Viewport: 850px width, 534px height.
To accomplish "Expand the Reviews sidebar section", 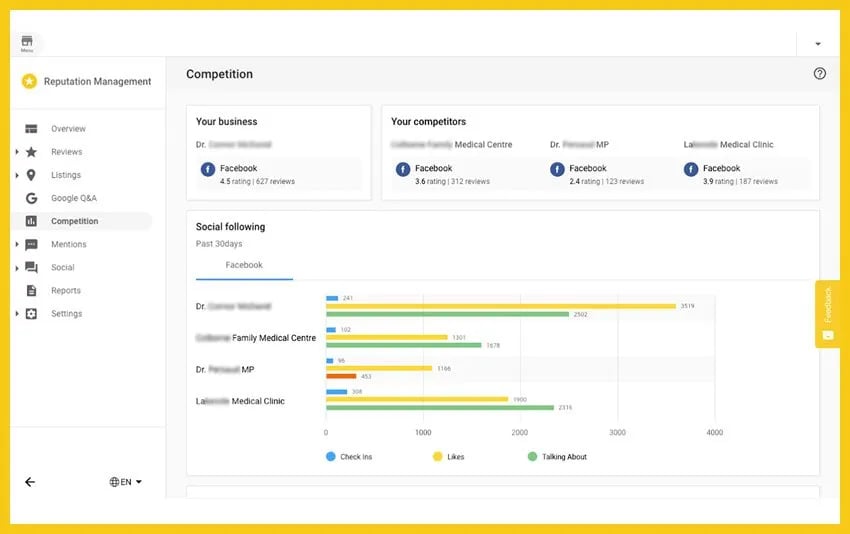I will tap(17, 152).
